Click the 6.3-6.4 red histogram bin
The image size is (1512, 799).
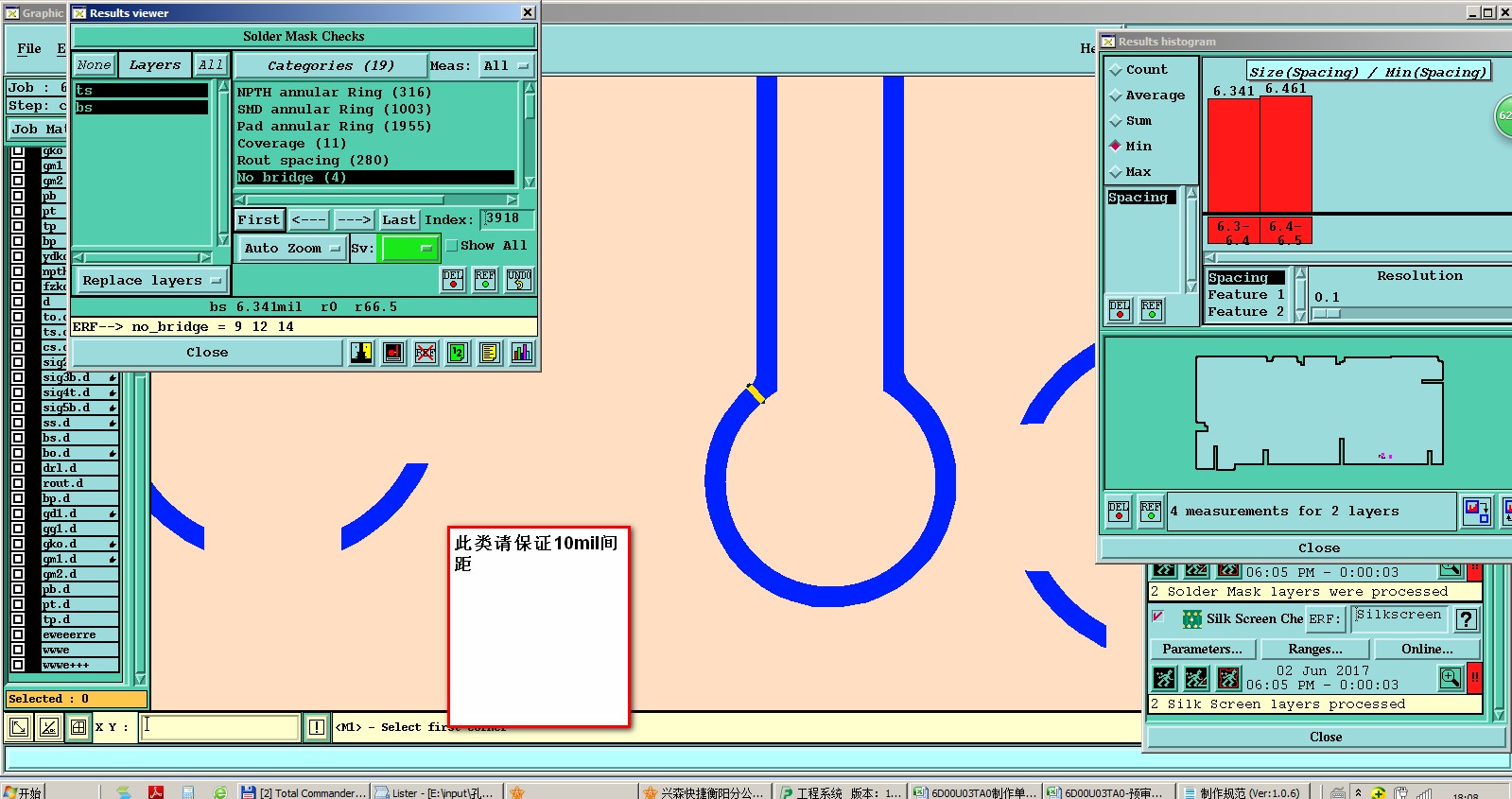point(1233,230)
